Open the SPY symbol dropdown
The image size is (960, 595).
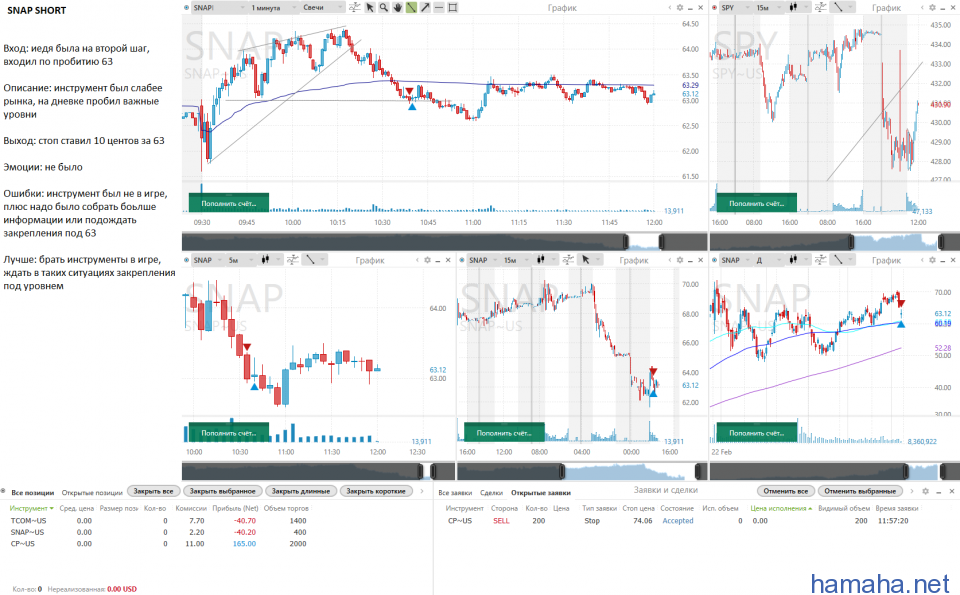coord(735,7)
